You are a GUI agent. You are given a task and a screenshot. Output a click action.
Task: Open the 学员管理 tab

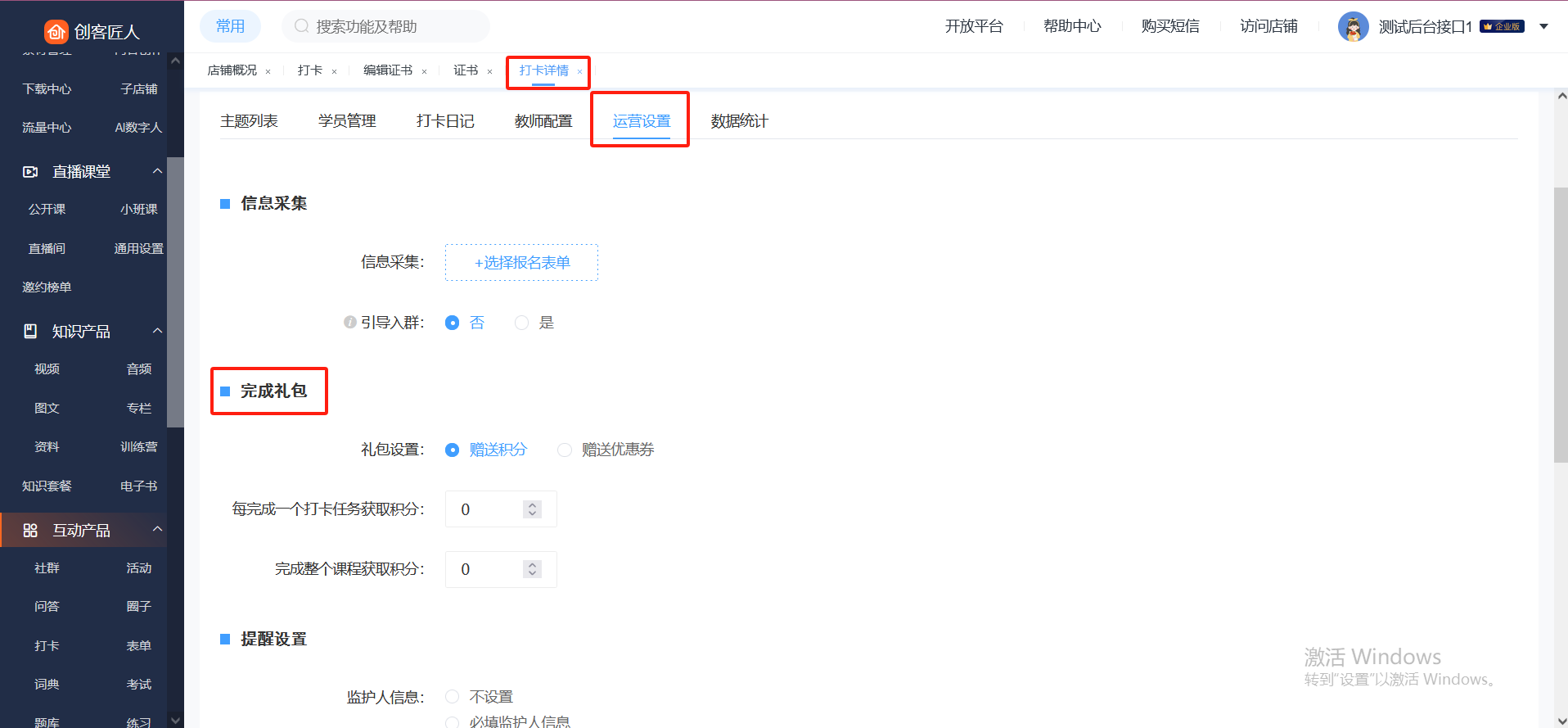click(347, 121)
